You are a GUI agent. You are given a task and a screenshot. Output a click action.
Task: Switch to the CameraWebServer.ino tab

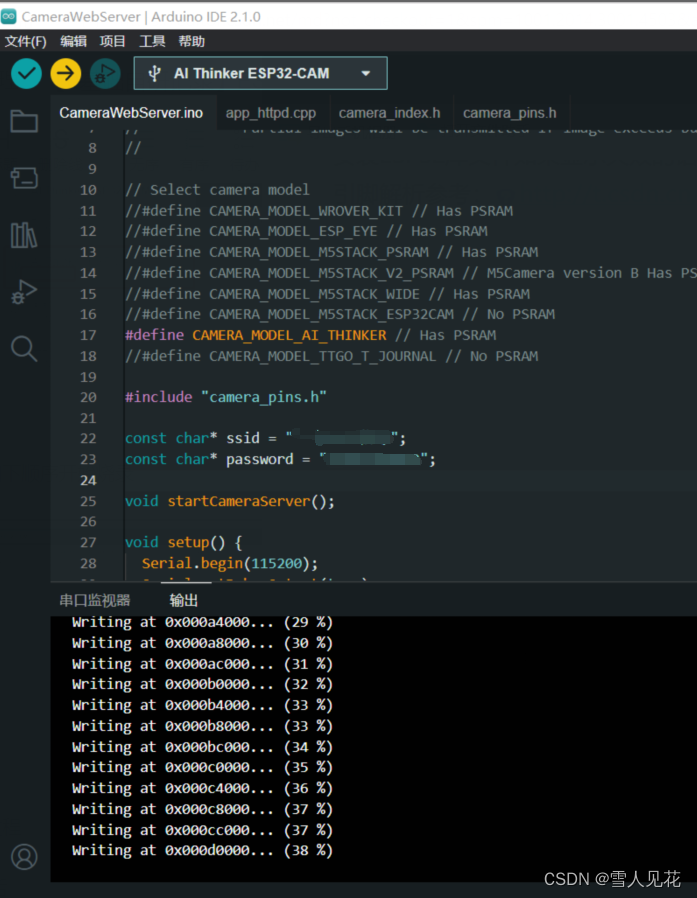tap(131, 113)
